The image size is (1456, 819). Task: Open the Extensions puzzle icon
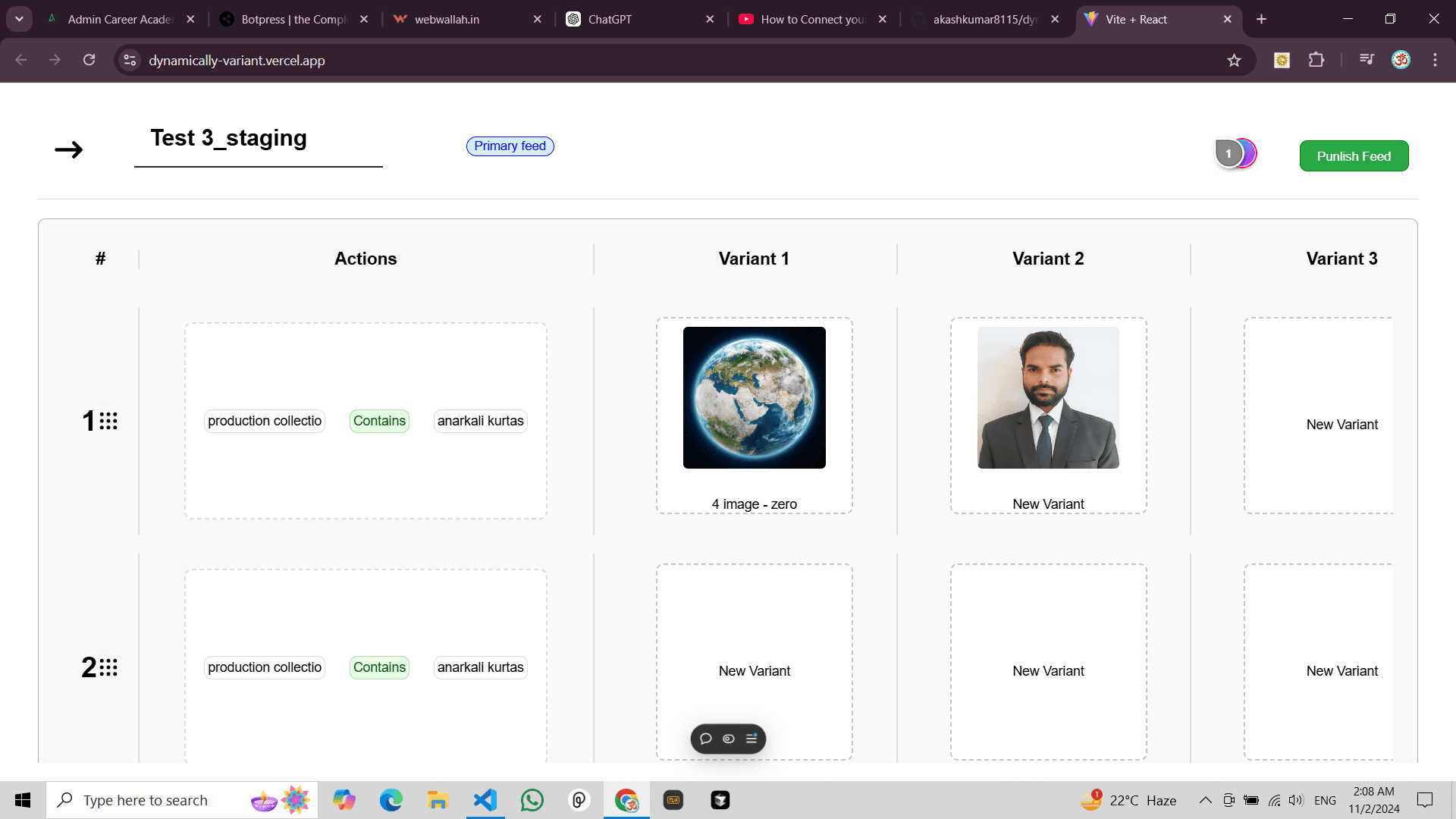pyautogui.click(x=1316, y=60)
